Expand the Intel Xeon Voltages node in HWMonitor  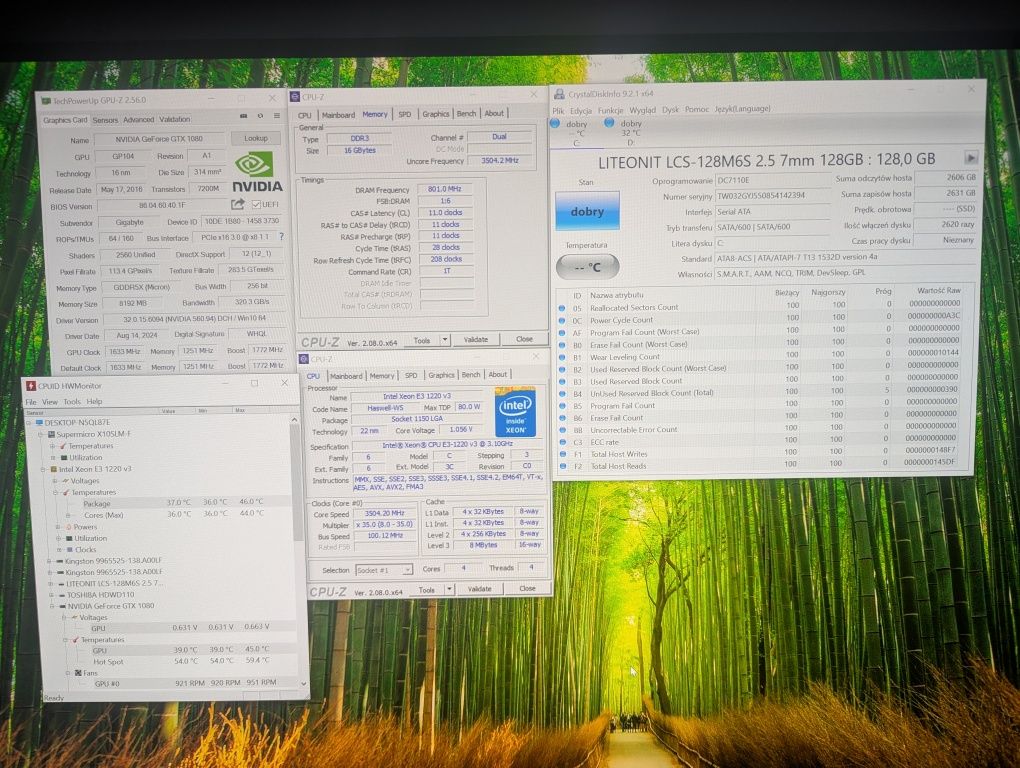tap(55, 481)
